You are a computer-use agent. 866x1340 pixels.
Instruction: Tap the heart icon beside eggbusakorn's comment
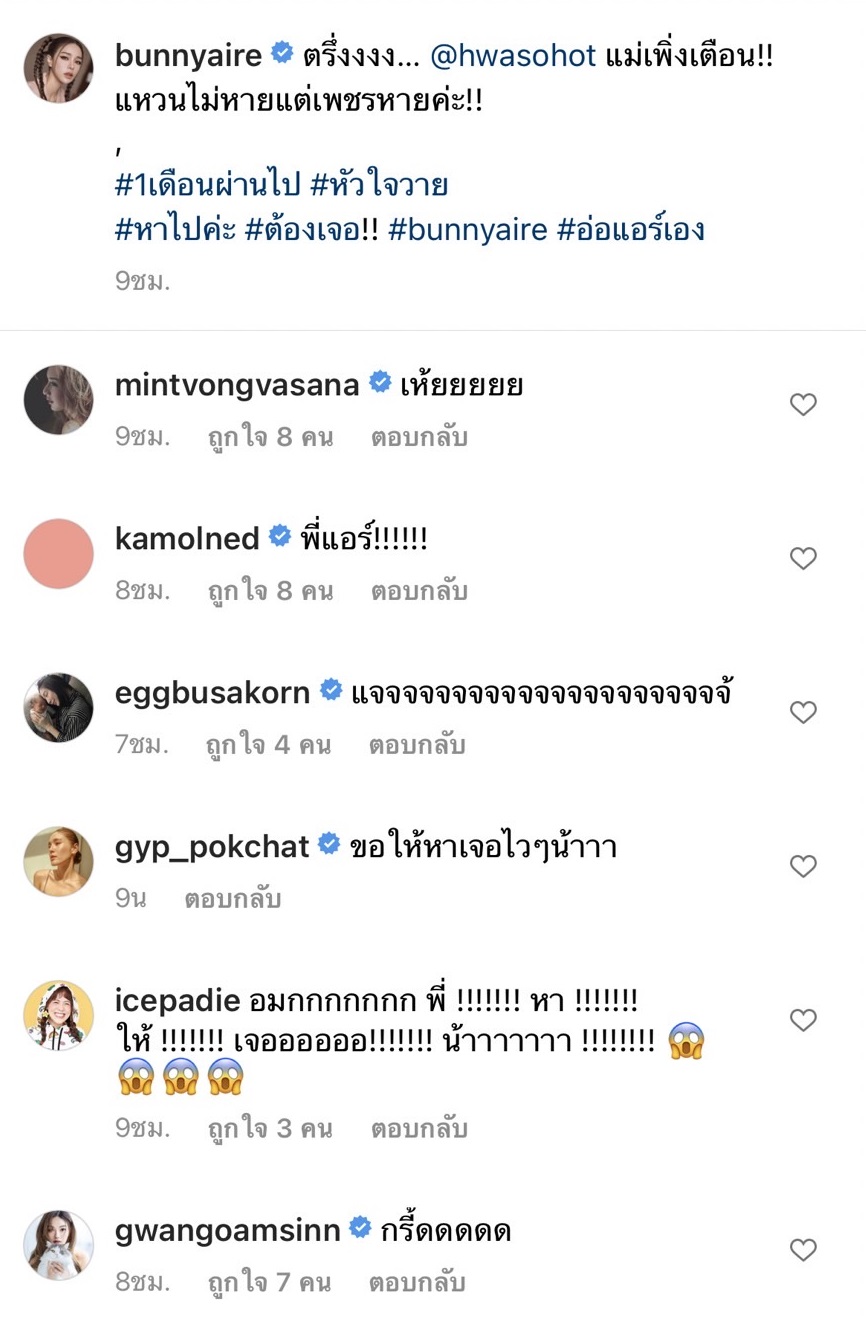(803, 712)
